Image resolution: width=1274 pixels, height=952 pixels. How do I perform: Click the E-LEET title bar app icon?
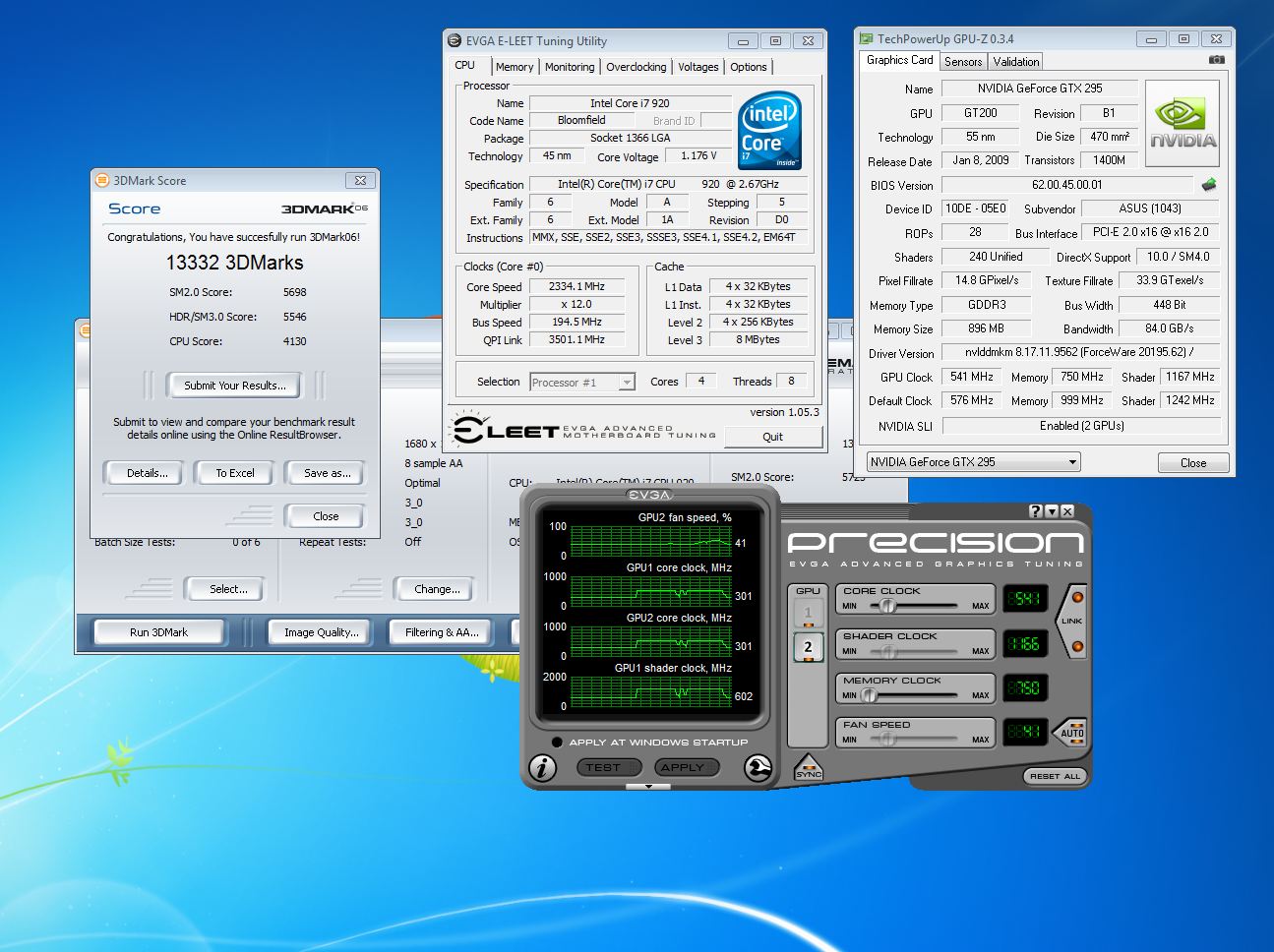coord(455,40)
